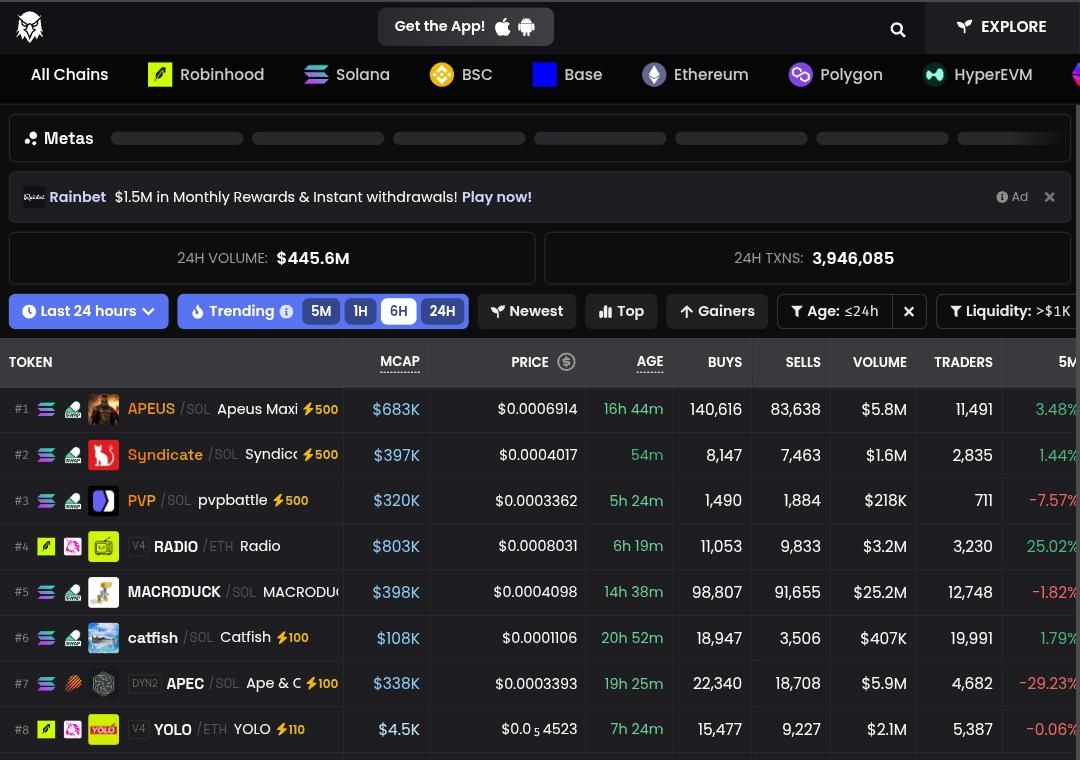This screenshot has height=760, width=1080.
Task: Click the DYN2 badge in APEC row
Action: click(145, 683)
